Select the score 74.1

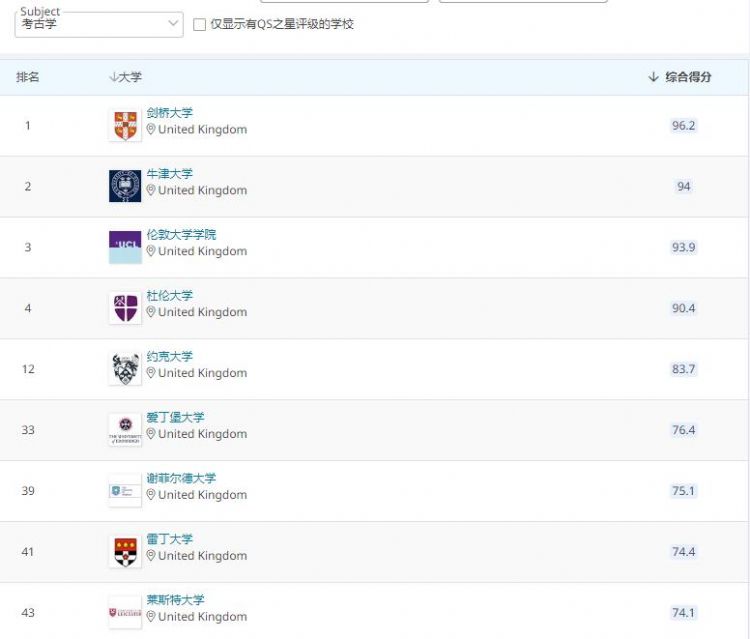click(x=684, y=612)
